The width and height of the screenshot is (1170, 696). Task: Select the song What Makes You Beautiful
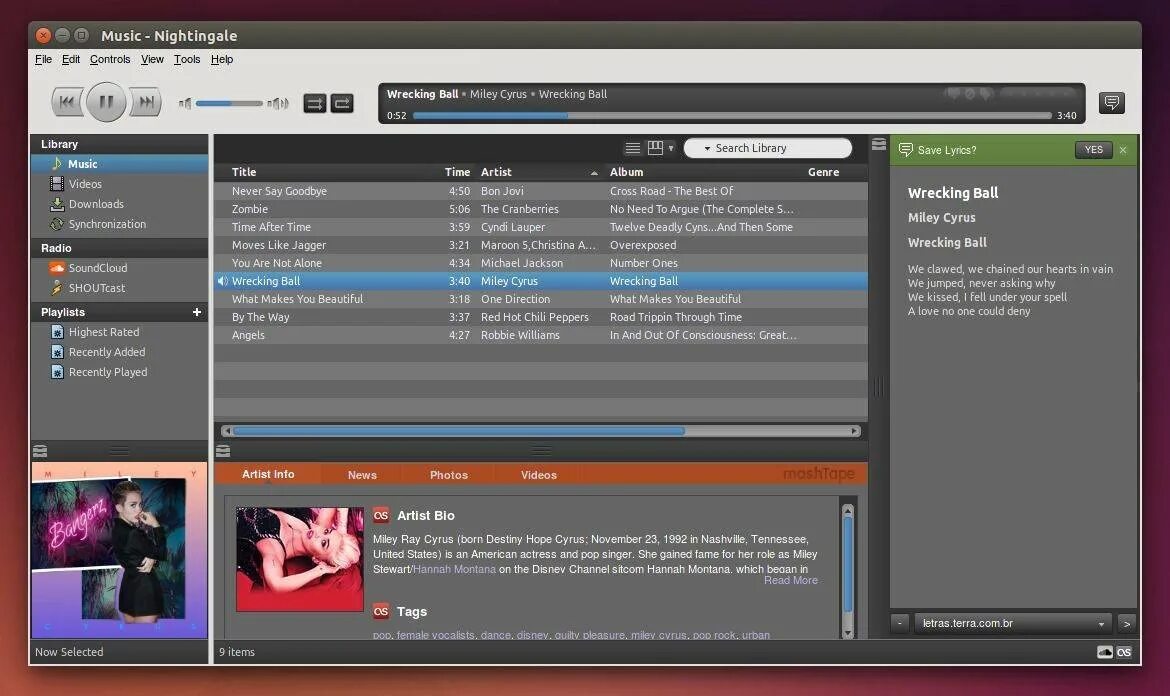pyautogui.click(x=540, y=298)
